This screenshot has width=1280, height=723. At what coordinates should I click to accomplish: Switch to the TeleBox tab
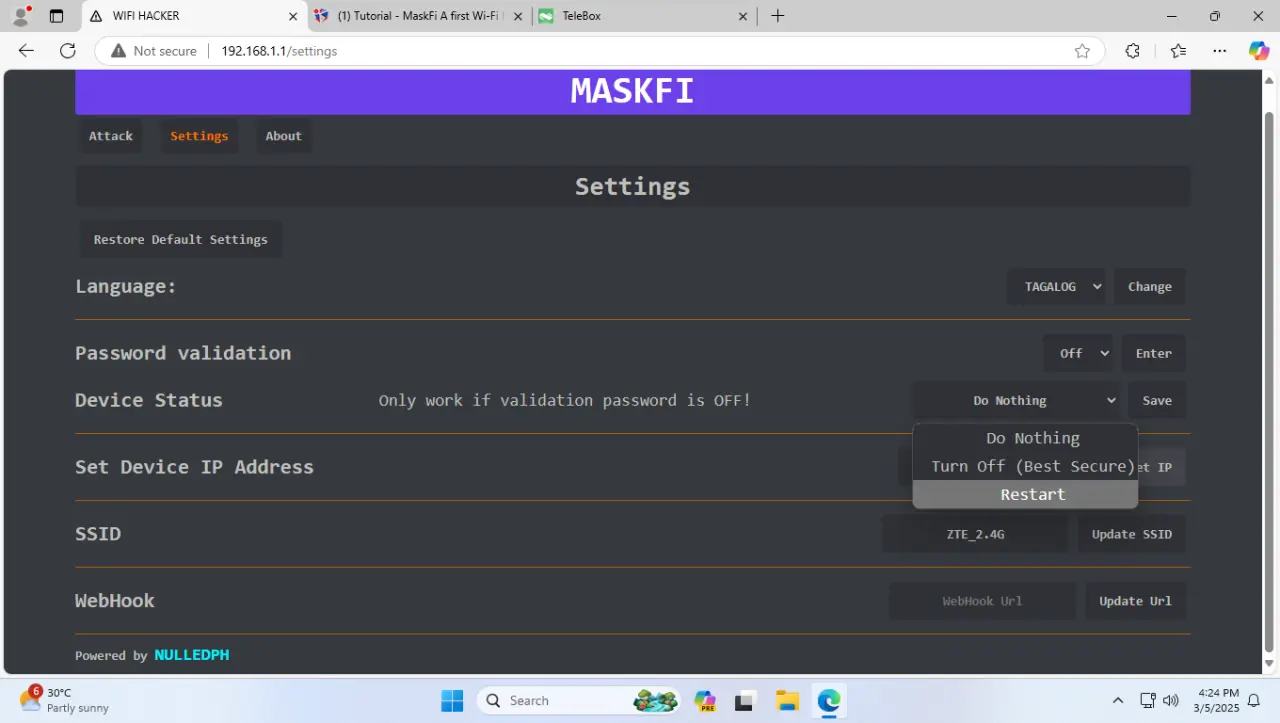tap(645, 16)
